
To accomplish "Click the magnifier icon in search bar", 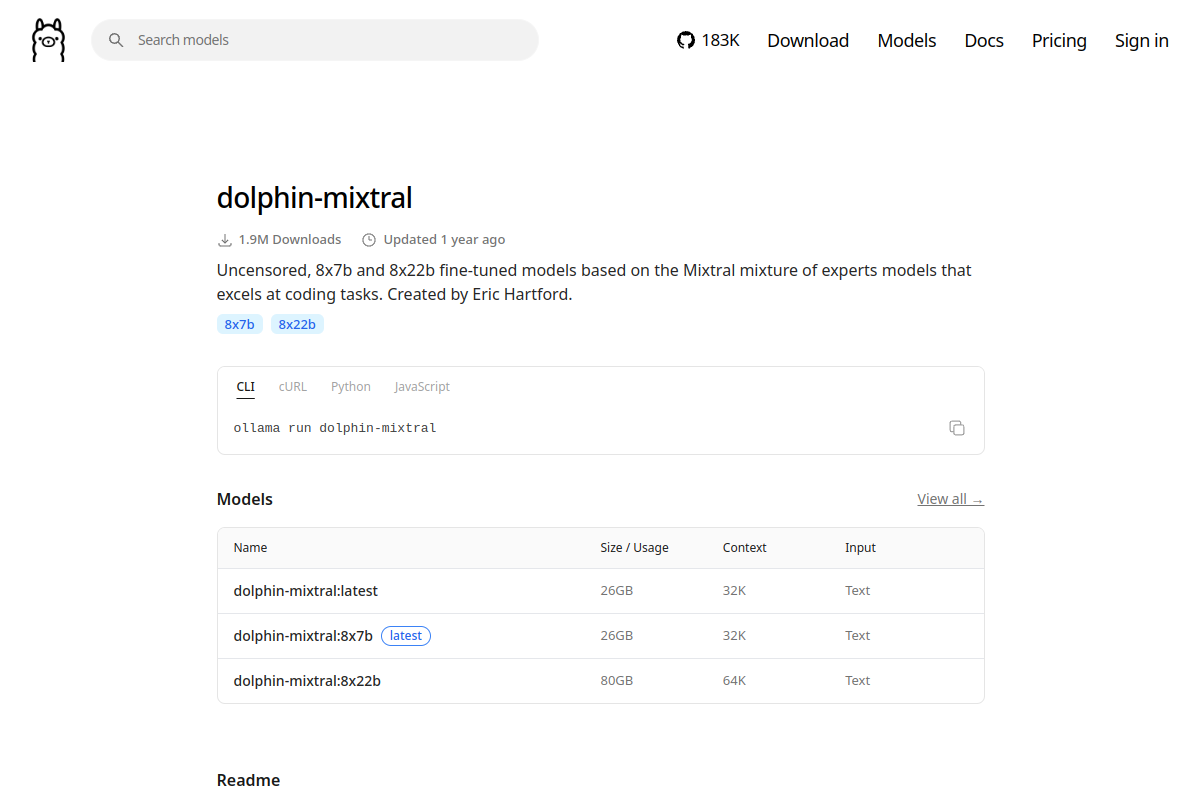I will coord(116,40).
